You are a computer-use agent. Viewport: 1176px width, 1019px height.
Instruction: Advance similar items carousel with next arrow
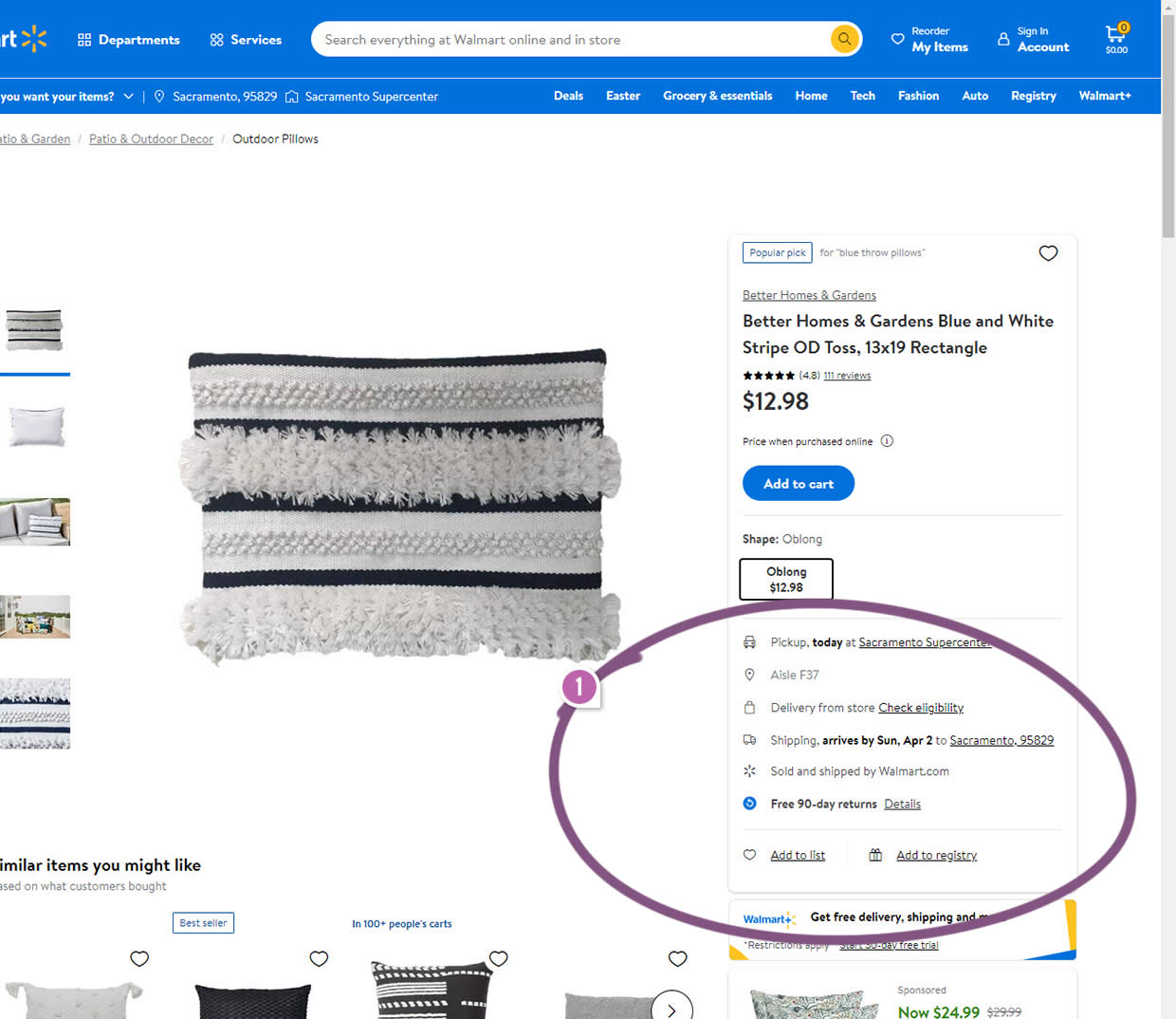pos(671,1010)
